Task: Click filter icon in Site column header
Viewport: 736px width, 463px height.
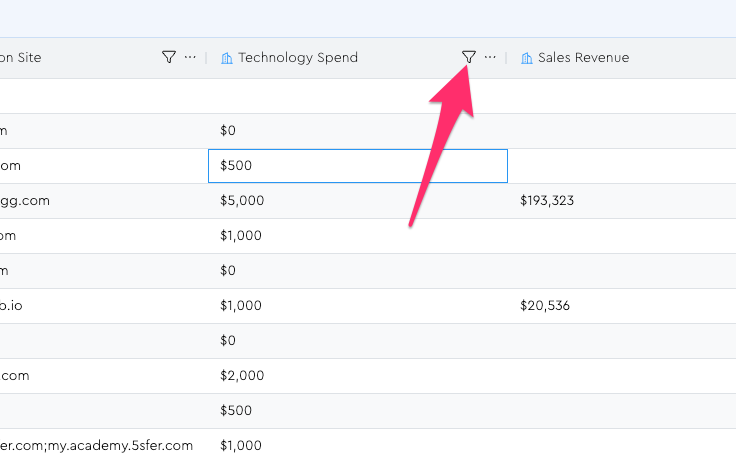Action: click(x=168, y=58)
